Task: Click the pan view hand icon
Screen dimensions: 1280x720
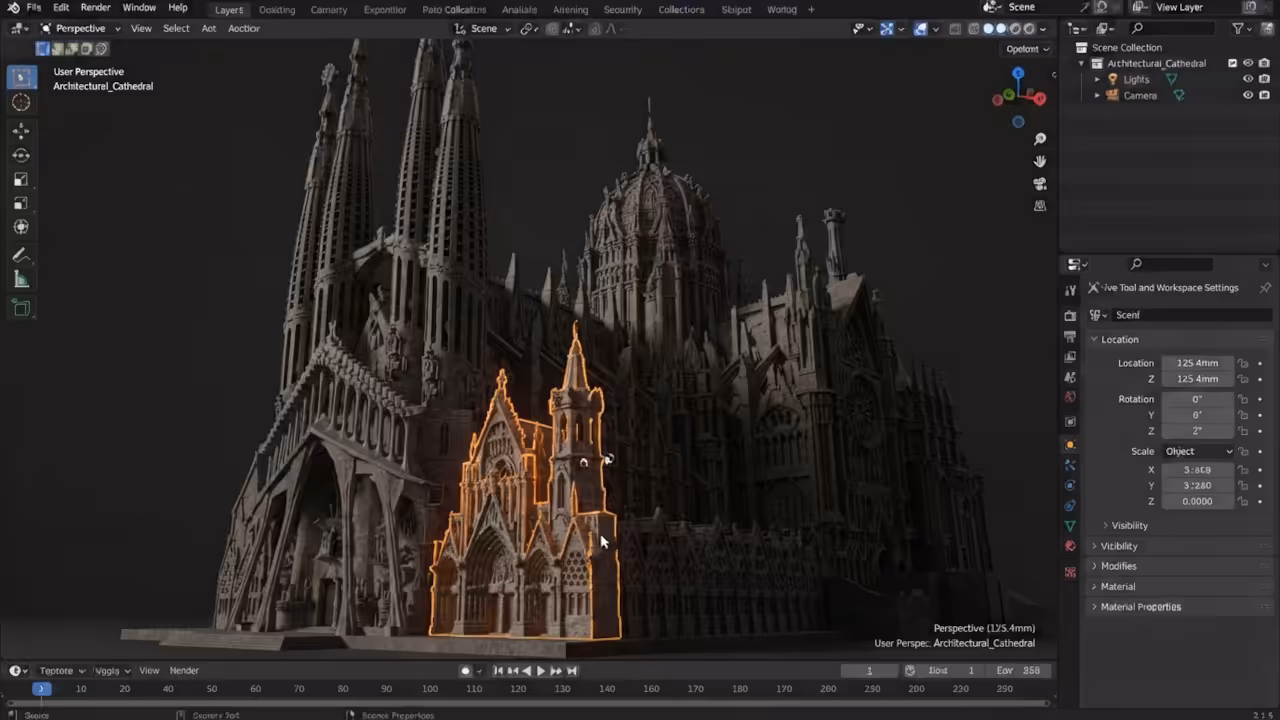Action: (1040, 161)
